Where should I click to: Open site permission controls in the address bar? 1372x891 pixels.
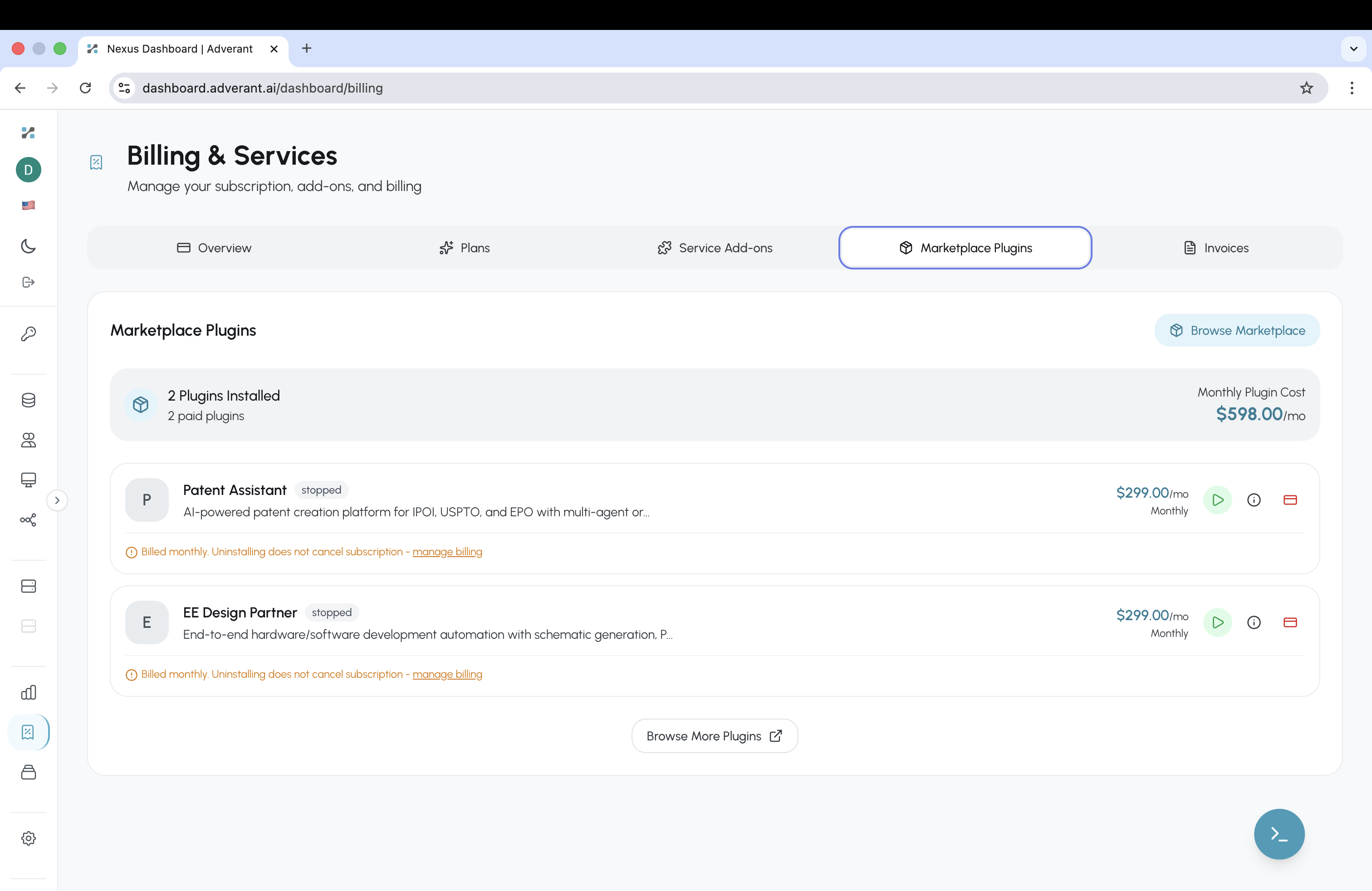[x=123, y=88]
